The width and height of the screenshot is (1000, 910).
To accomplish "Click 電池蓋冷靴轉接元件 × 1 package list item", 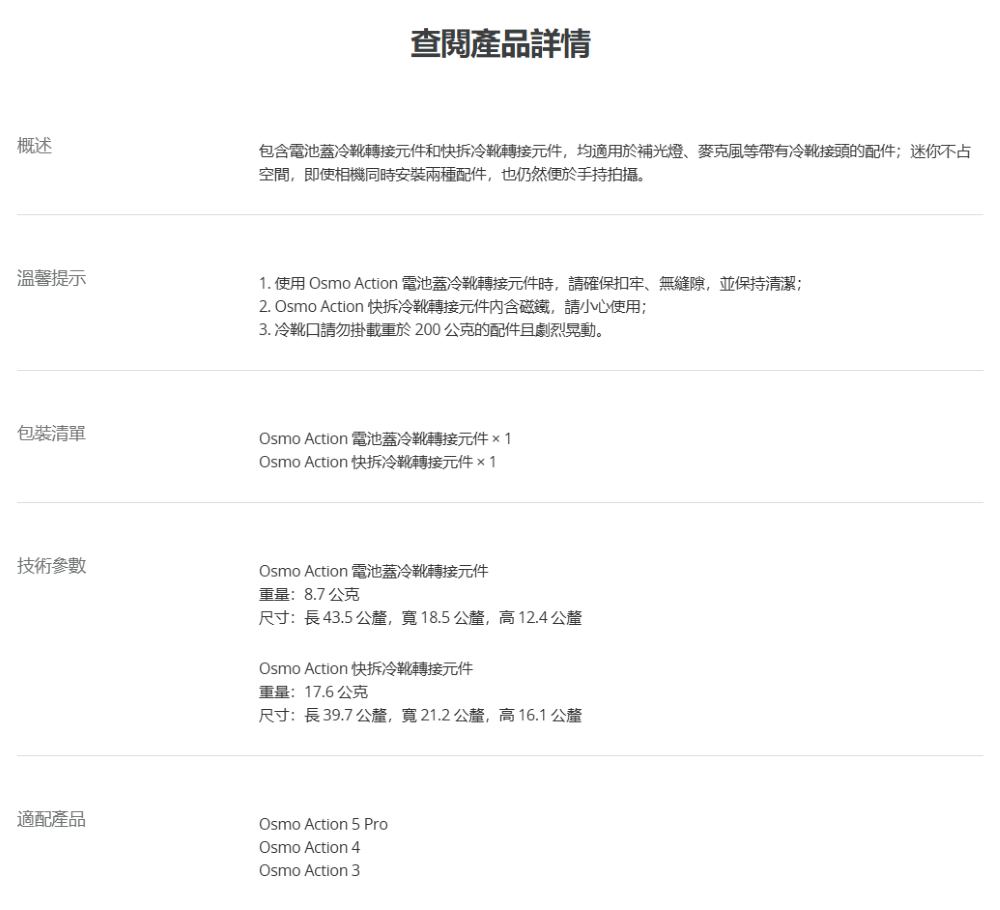I will point(385,439).
